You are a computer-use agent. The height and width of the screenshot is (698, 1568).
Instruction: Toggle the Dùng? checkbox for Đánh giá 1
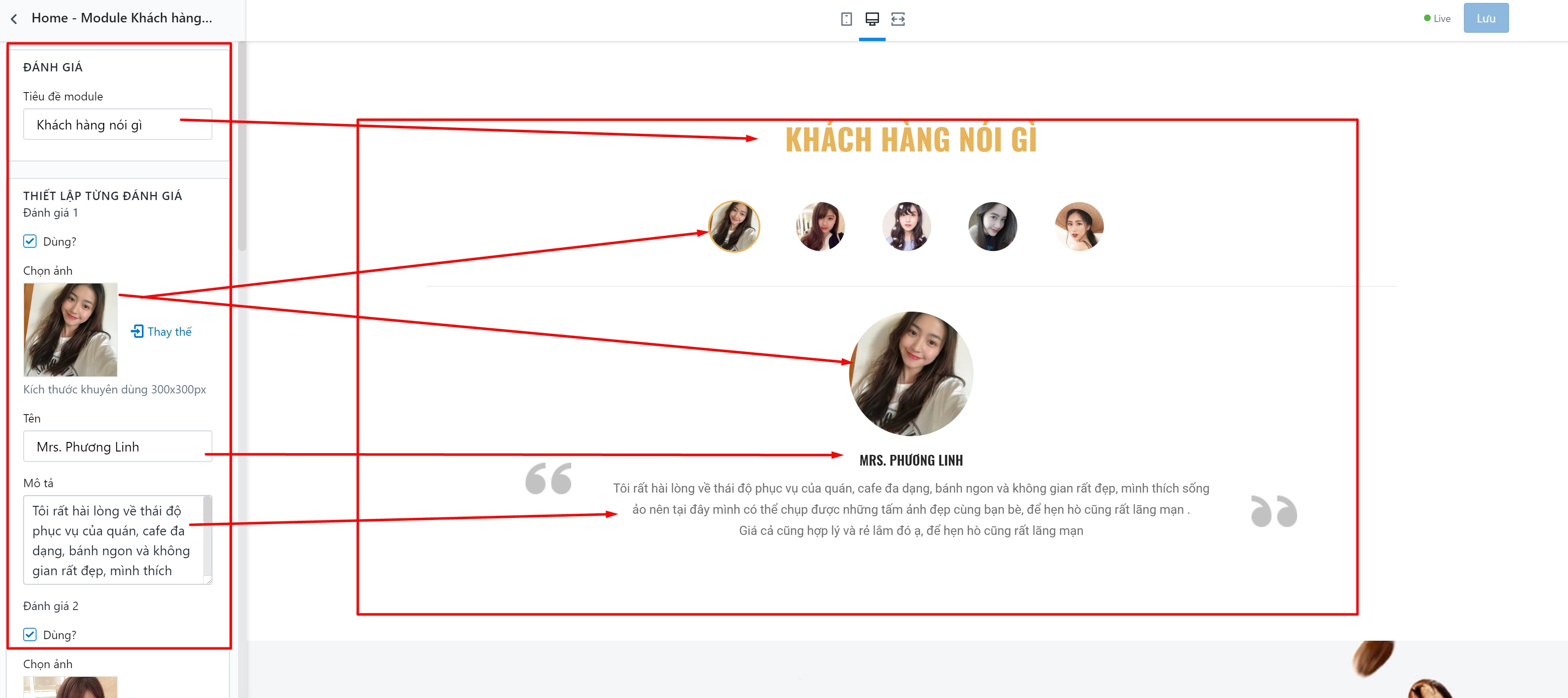point(30,241)
